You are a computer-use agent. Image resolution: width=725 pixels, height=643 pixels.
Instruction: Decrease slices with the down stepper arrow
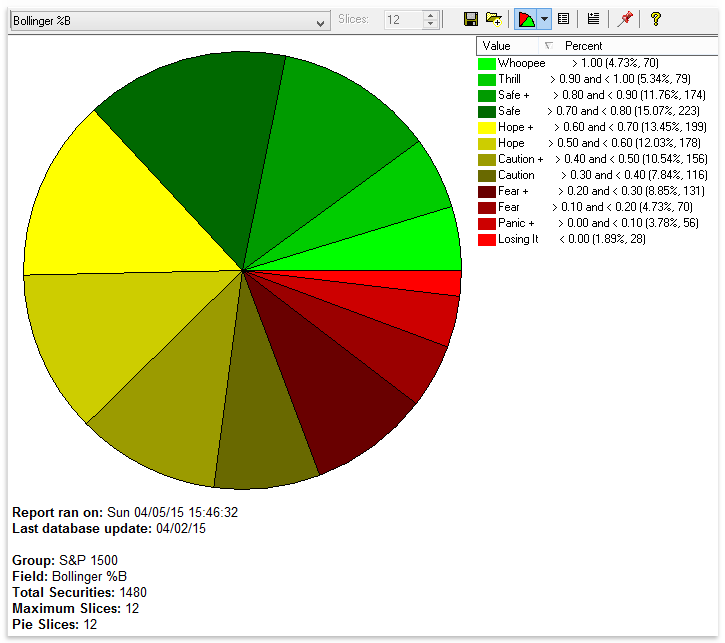tap(430, 24)
